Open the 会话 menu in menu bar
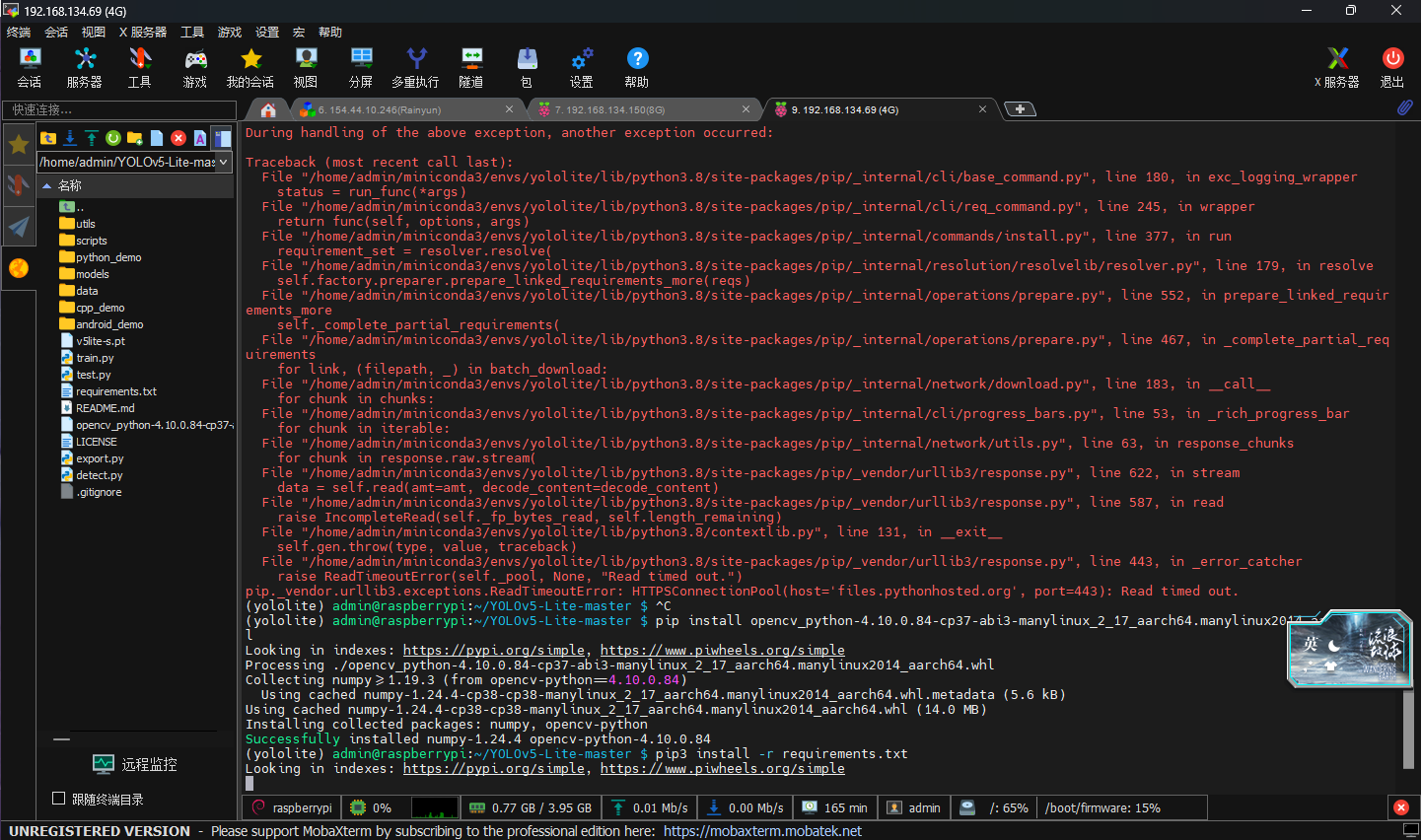Screen dimensions: 1422x840 (x=56, y=32)
